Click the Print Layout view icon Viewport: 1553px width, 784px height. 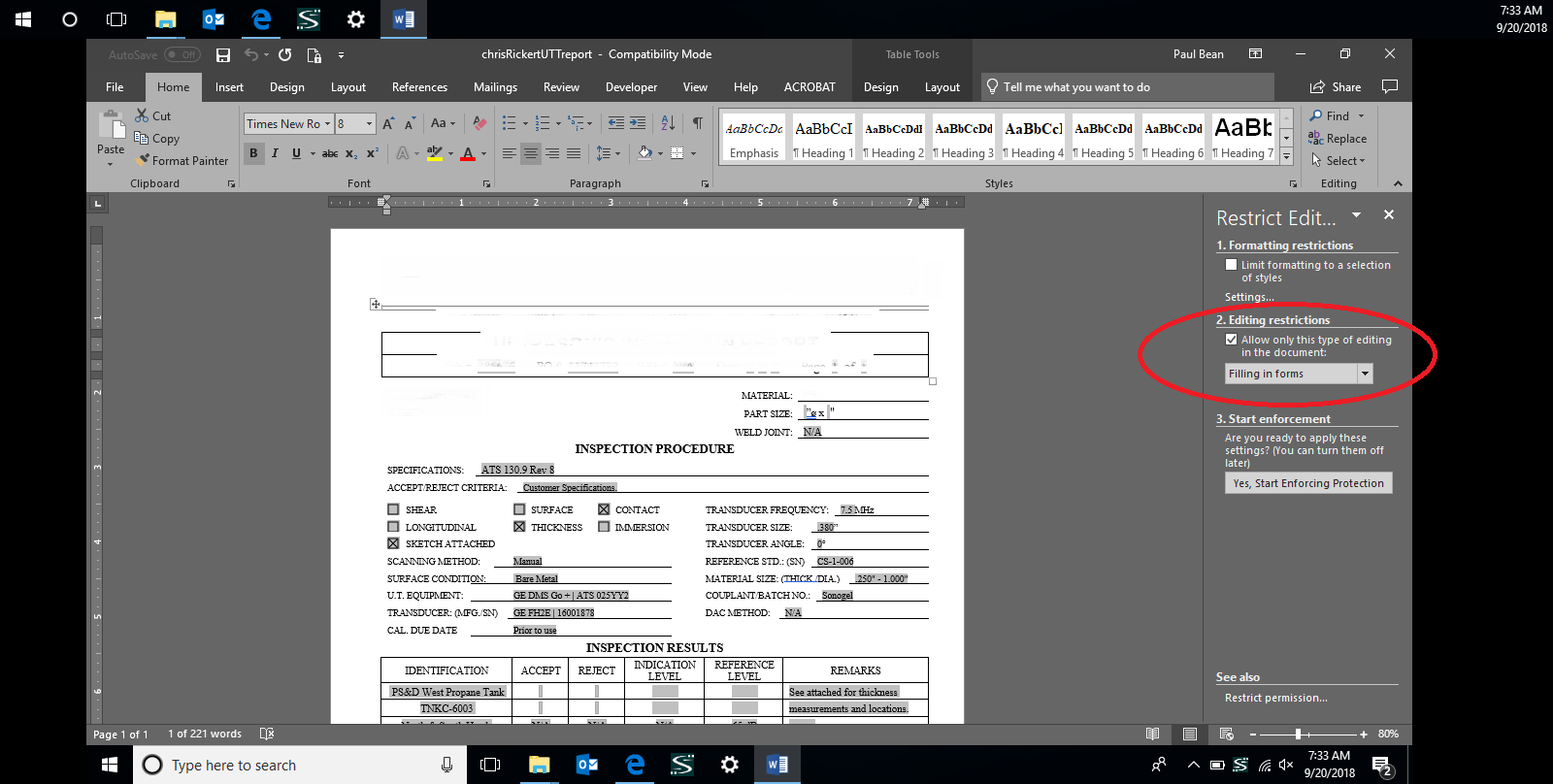(1189, 734)
